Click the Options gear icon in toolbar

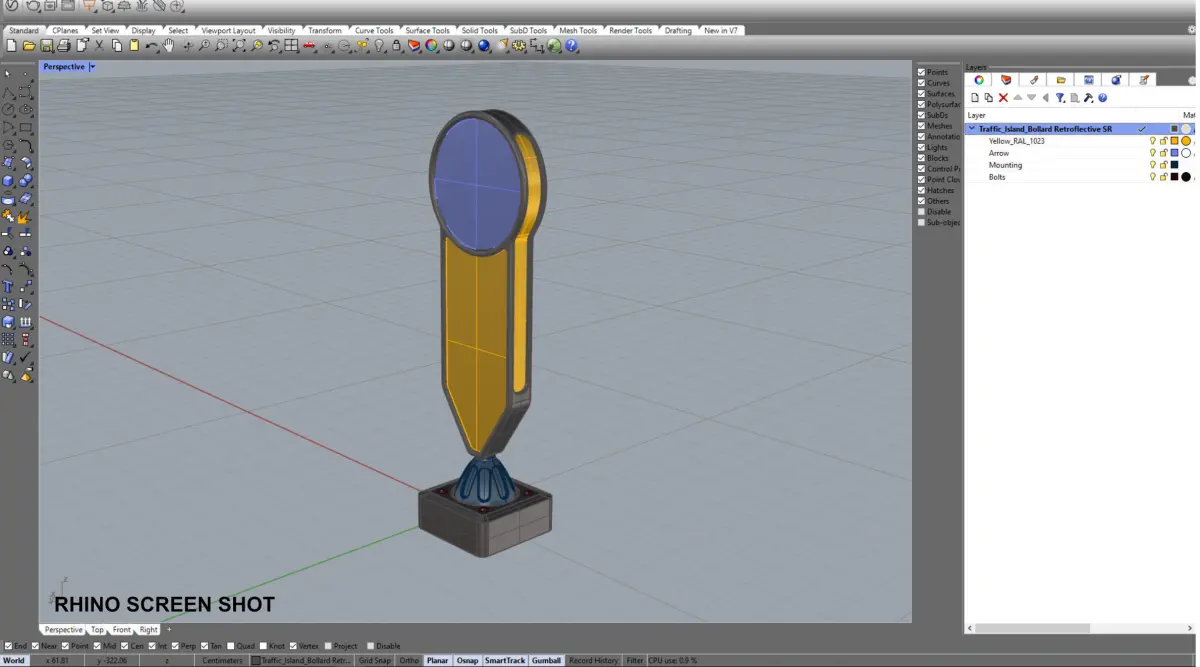pyautogui.click(x=519, y=46)
